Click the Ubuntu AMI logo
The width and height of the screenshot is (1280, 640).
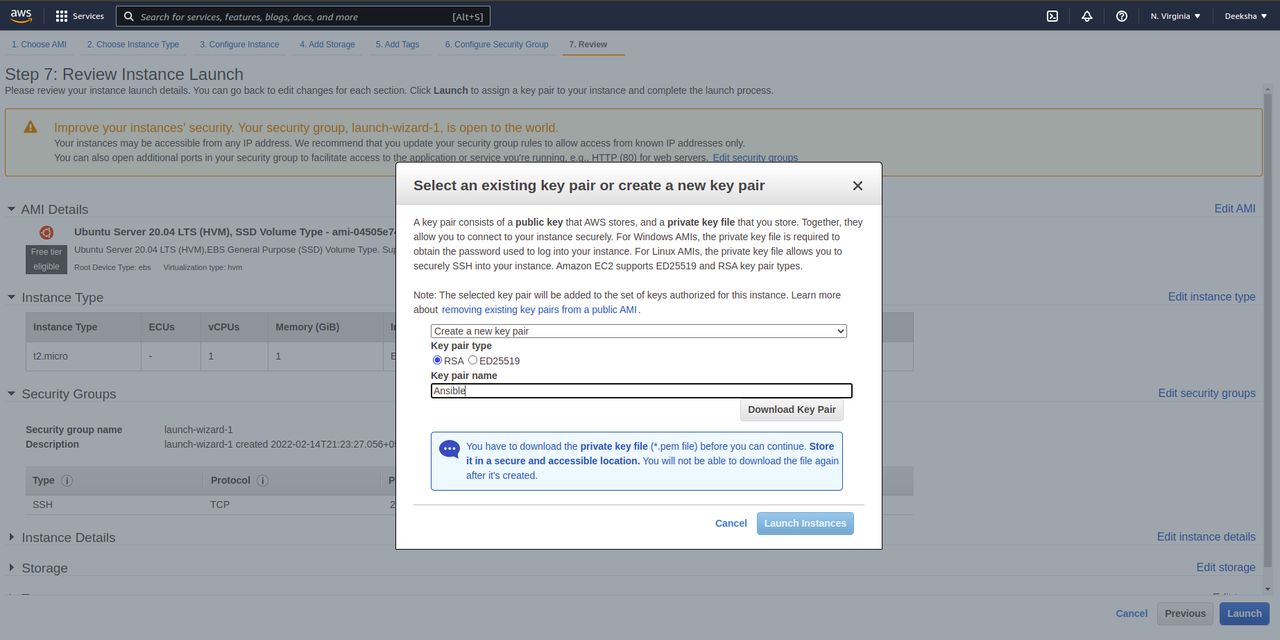point(46,233)
